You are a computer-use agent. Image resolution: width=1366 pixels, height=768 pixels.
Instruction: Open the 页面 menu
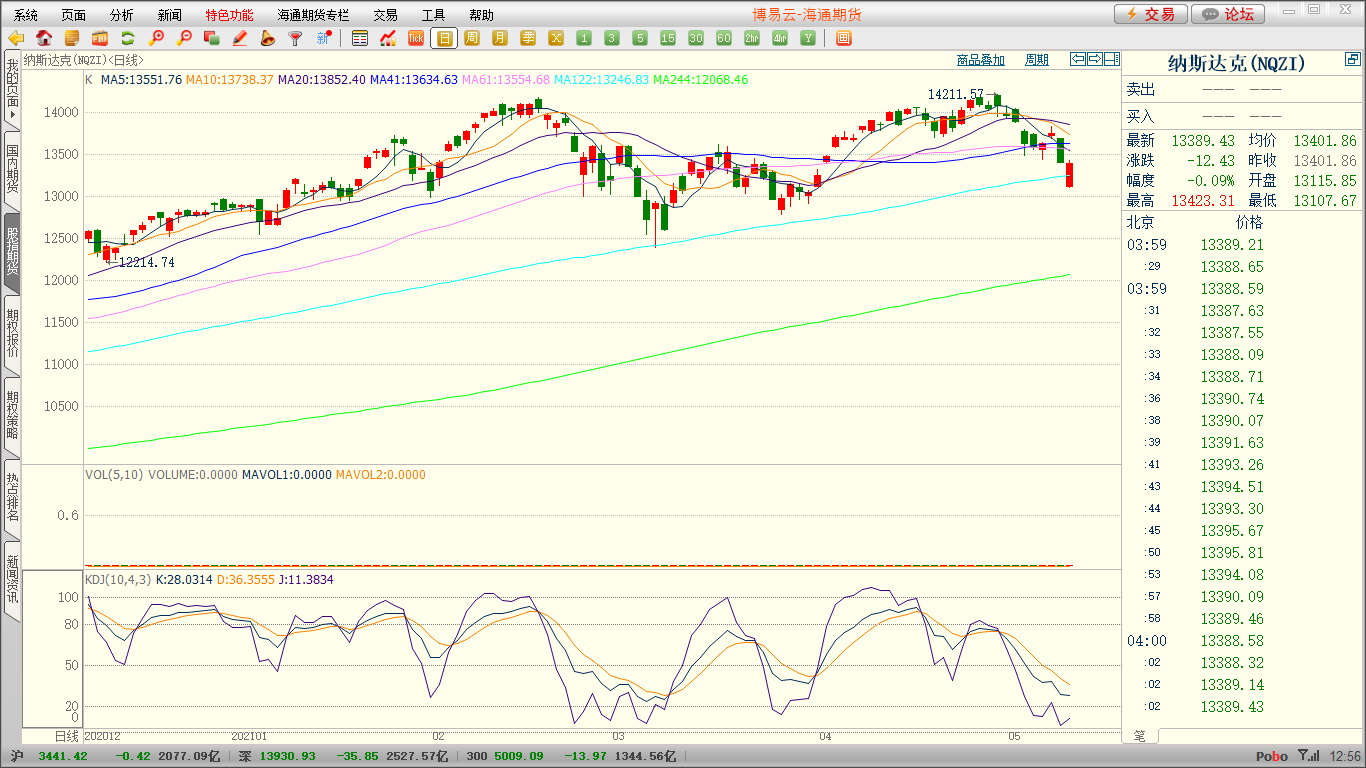pos(73,15)
